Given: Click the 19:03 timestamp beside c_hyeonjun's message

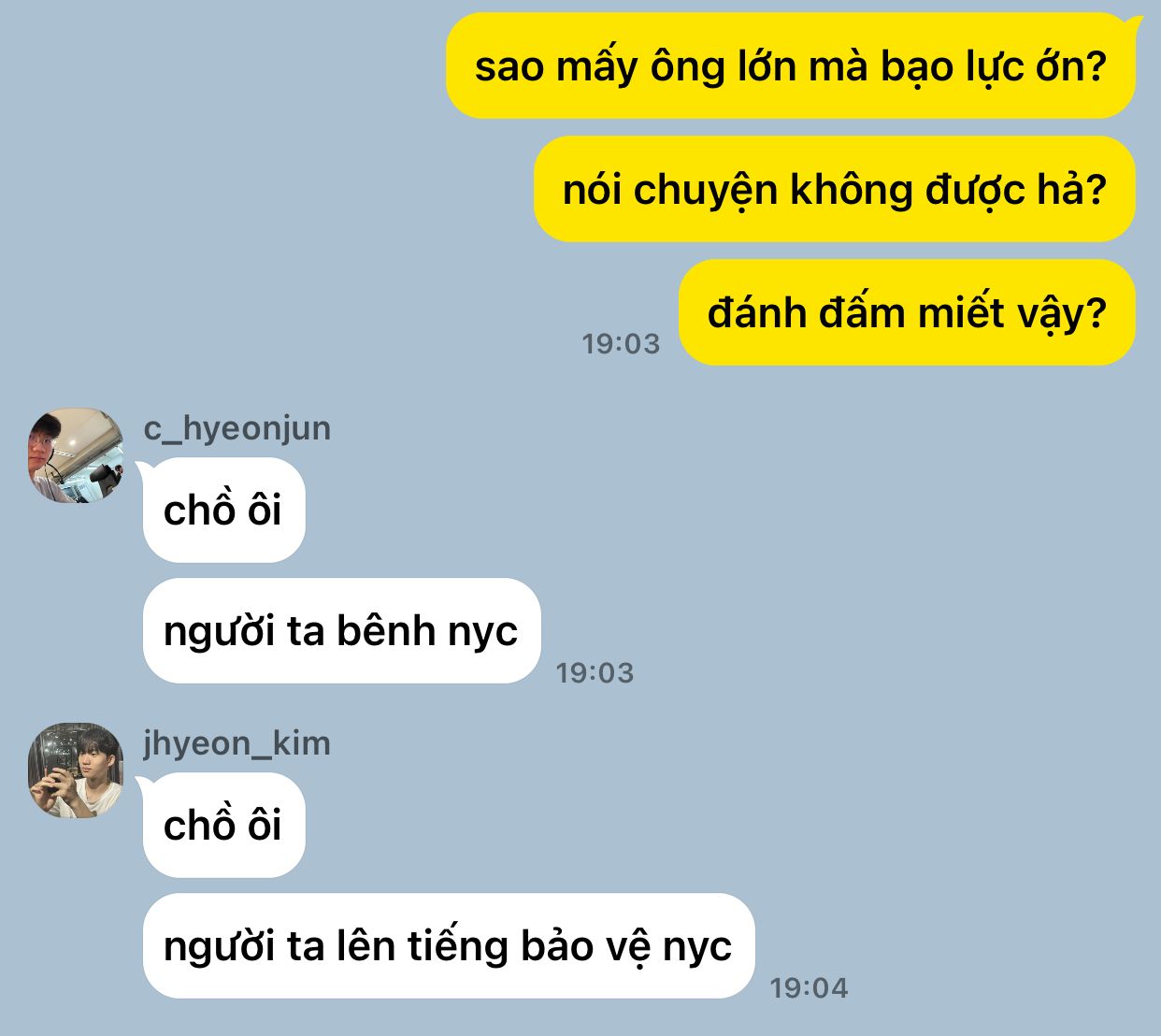Looking at the screenshot, I should coord(595,672).
